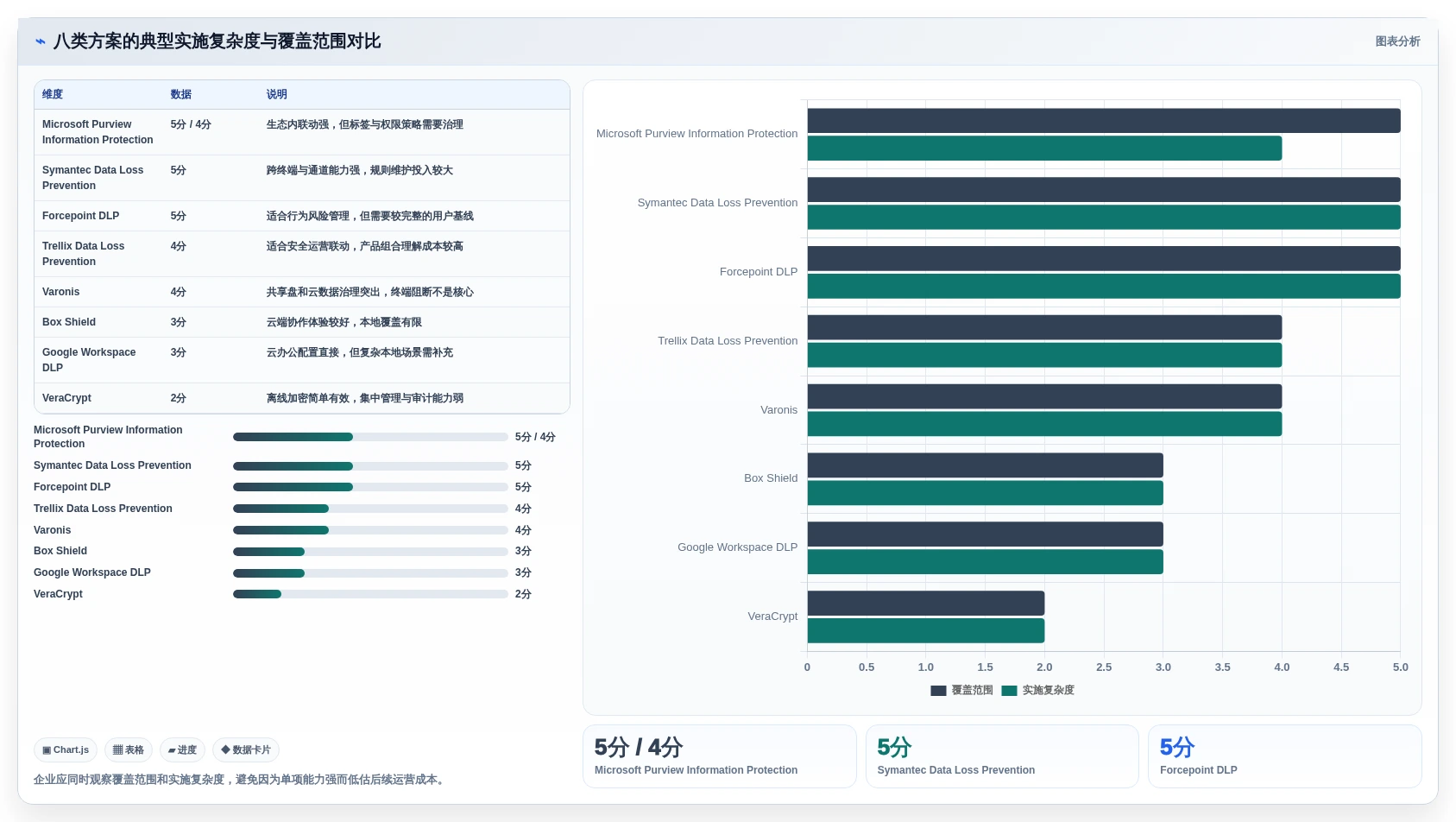Select the 数据卡片 tag chip
The image size is (1456, 822).
click(x=246, y=750)
